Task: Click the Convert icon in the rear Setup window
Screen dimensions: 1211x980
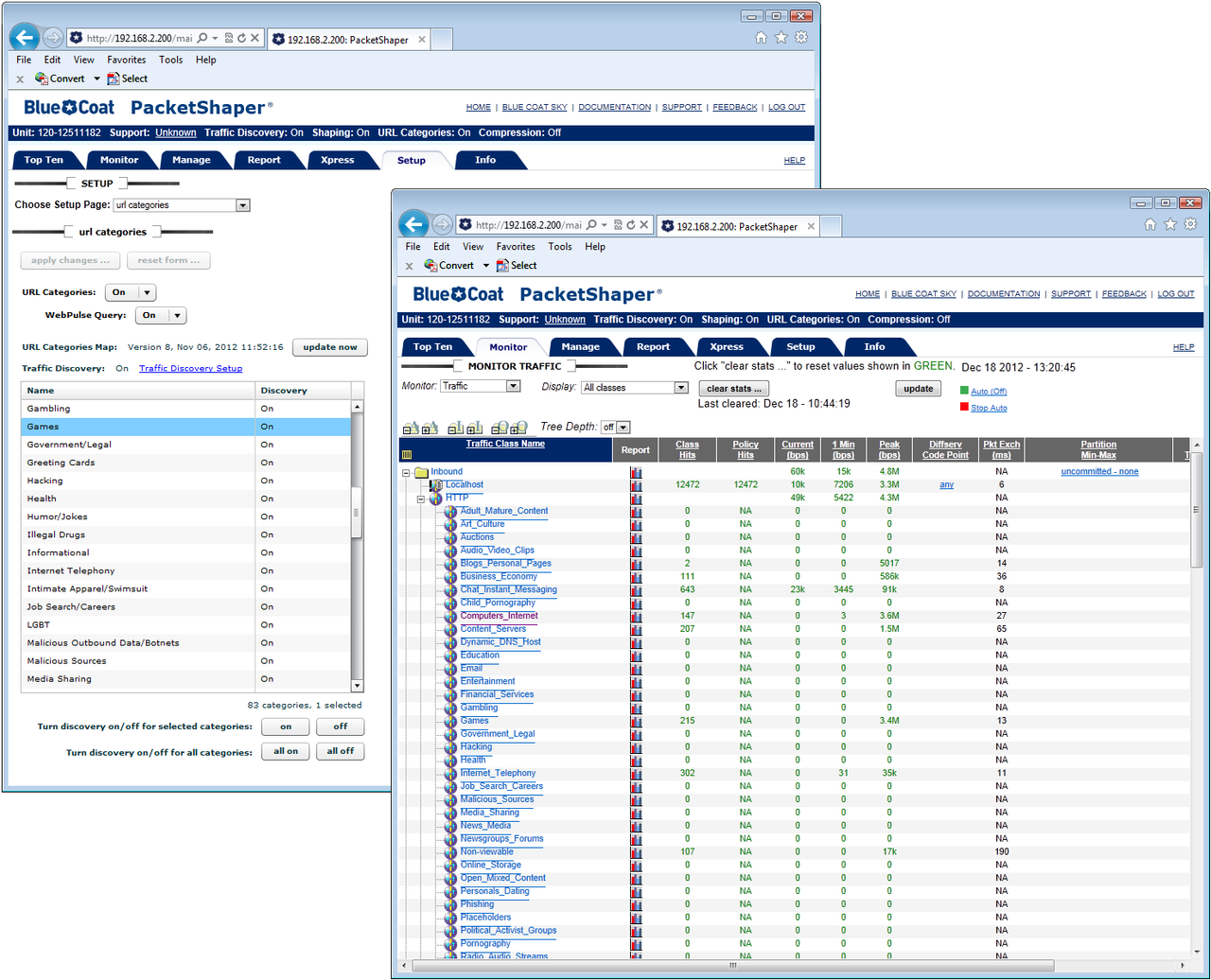Action: coord(42,79)
